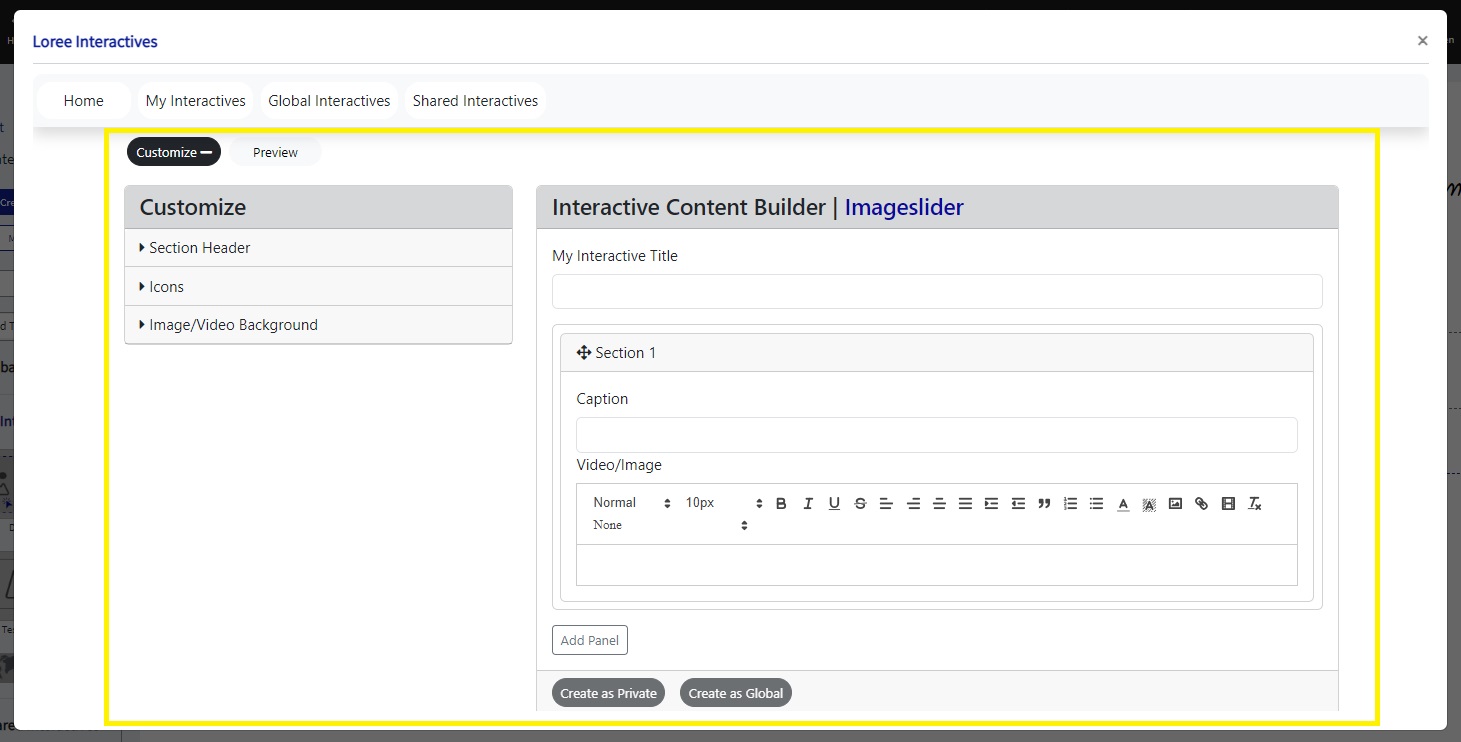Open the My Interactives tab
1461x742 pixels.
click(195, 101)
